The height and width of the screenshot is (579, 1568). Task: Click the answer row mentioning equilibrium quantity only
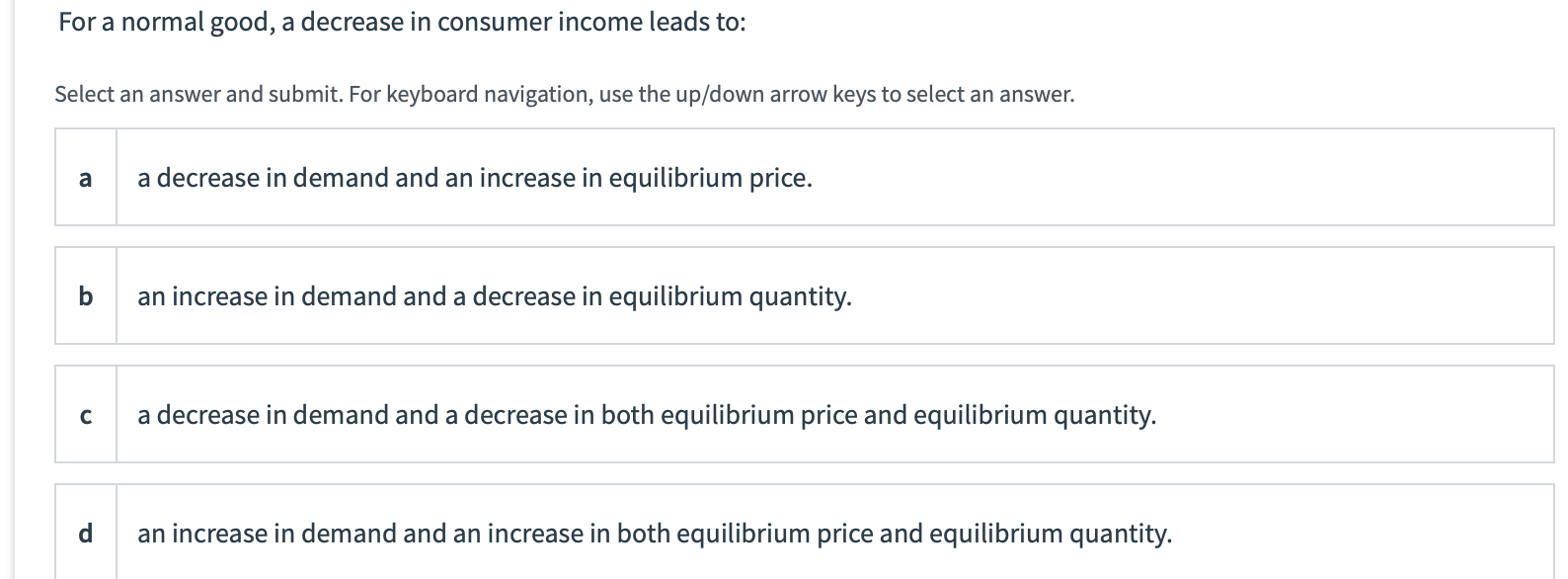coord(494,295)
